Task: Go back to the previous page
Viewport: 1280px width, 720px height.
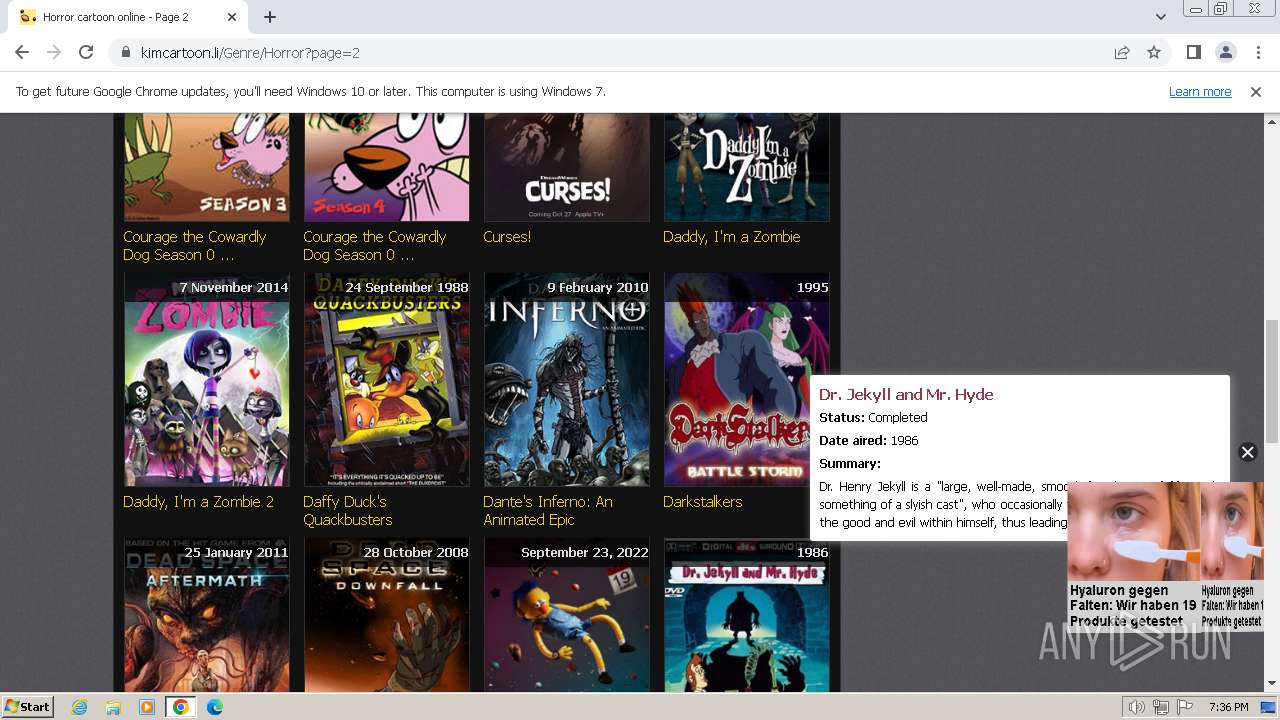Action: coord(22,52)
